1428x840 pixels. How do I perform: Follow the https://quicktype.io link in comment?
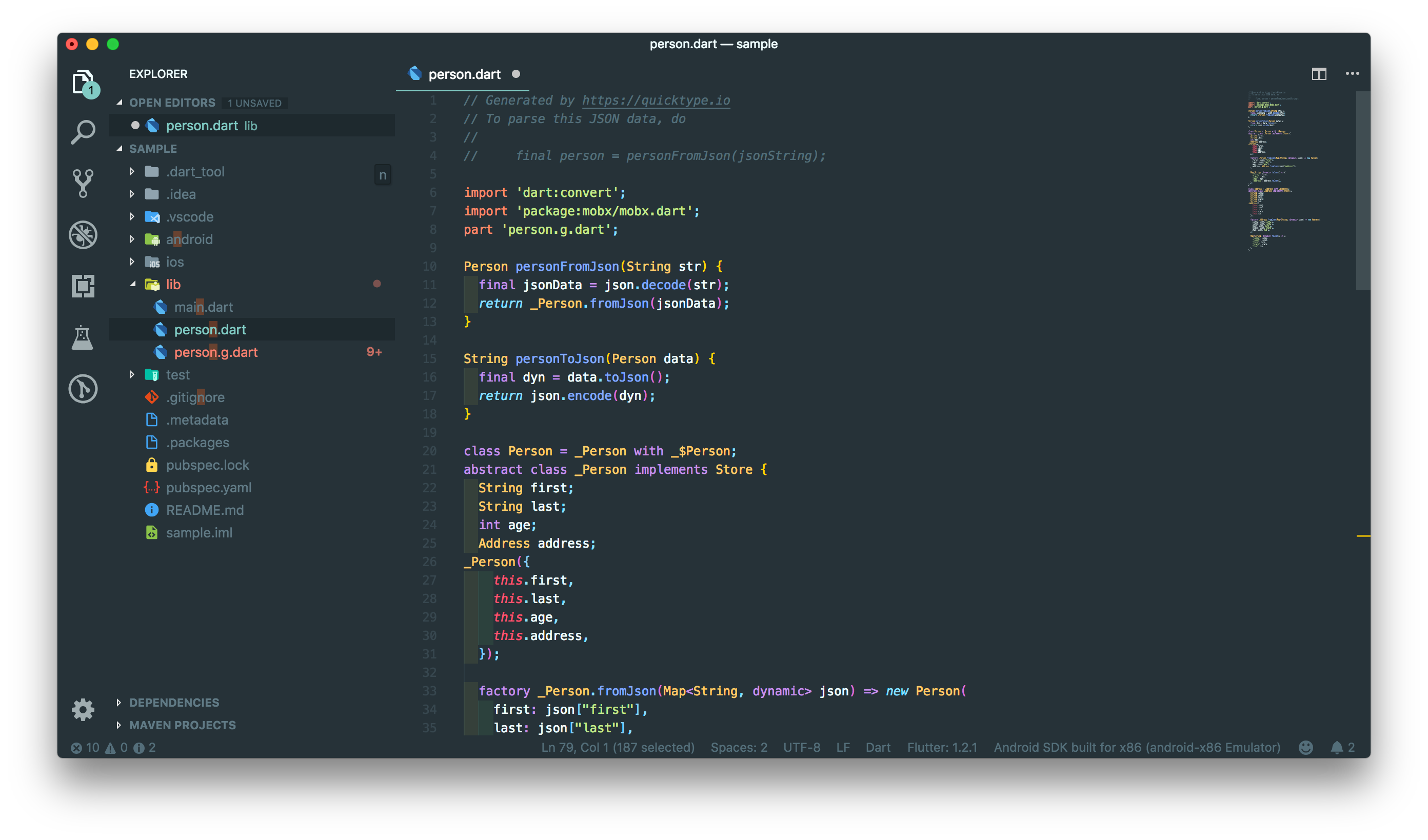tap(656, 100)
